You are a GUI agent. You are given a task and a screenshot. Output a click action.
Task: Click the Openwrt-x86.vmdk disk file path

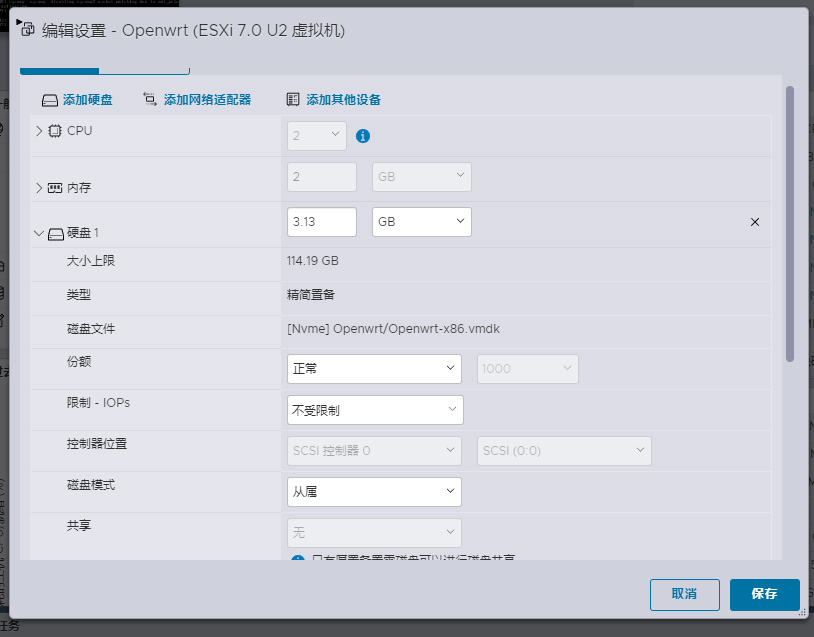[394, 329]
